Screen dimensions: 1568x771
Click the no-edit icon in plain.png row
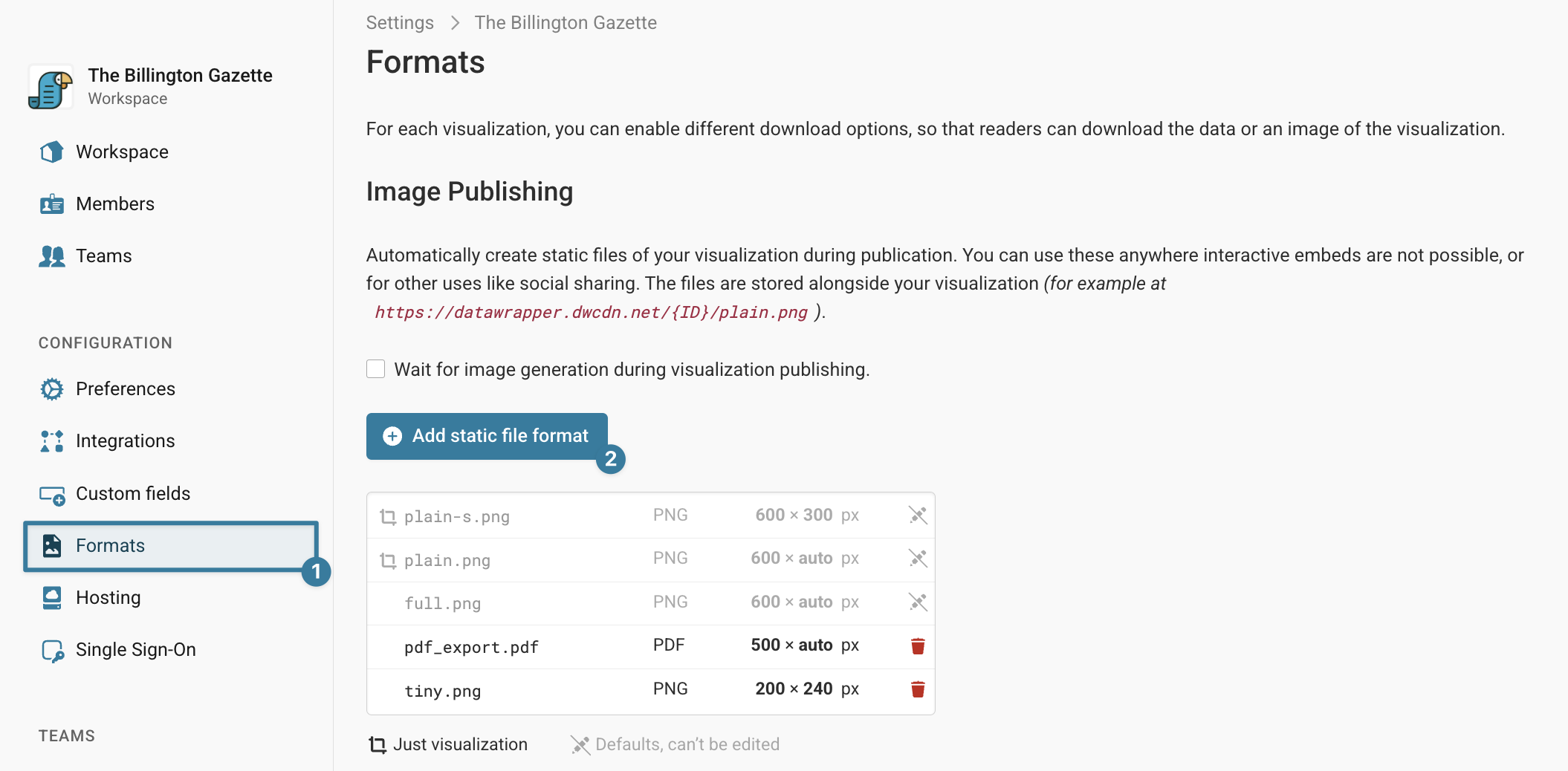pyautogui.click(x=918, y=558)
